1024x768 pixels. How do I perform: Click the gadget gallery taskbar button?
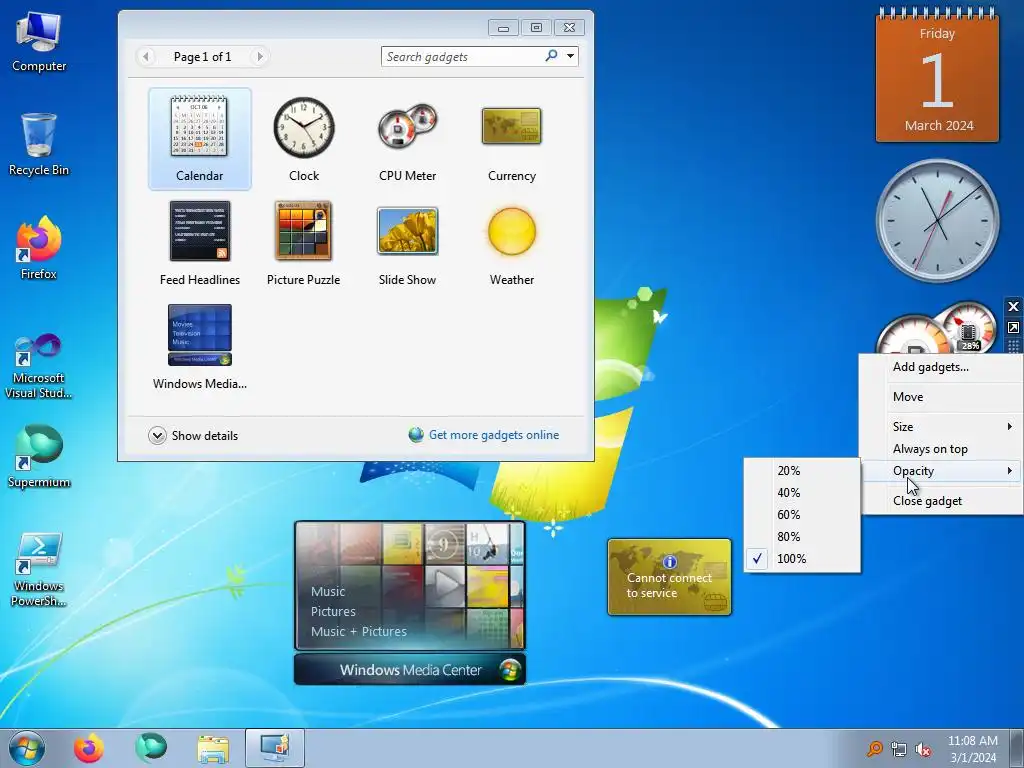(275, 748)
